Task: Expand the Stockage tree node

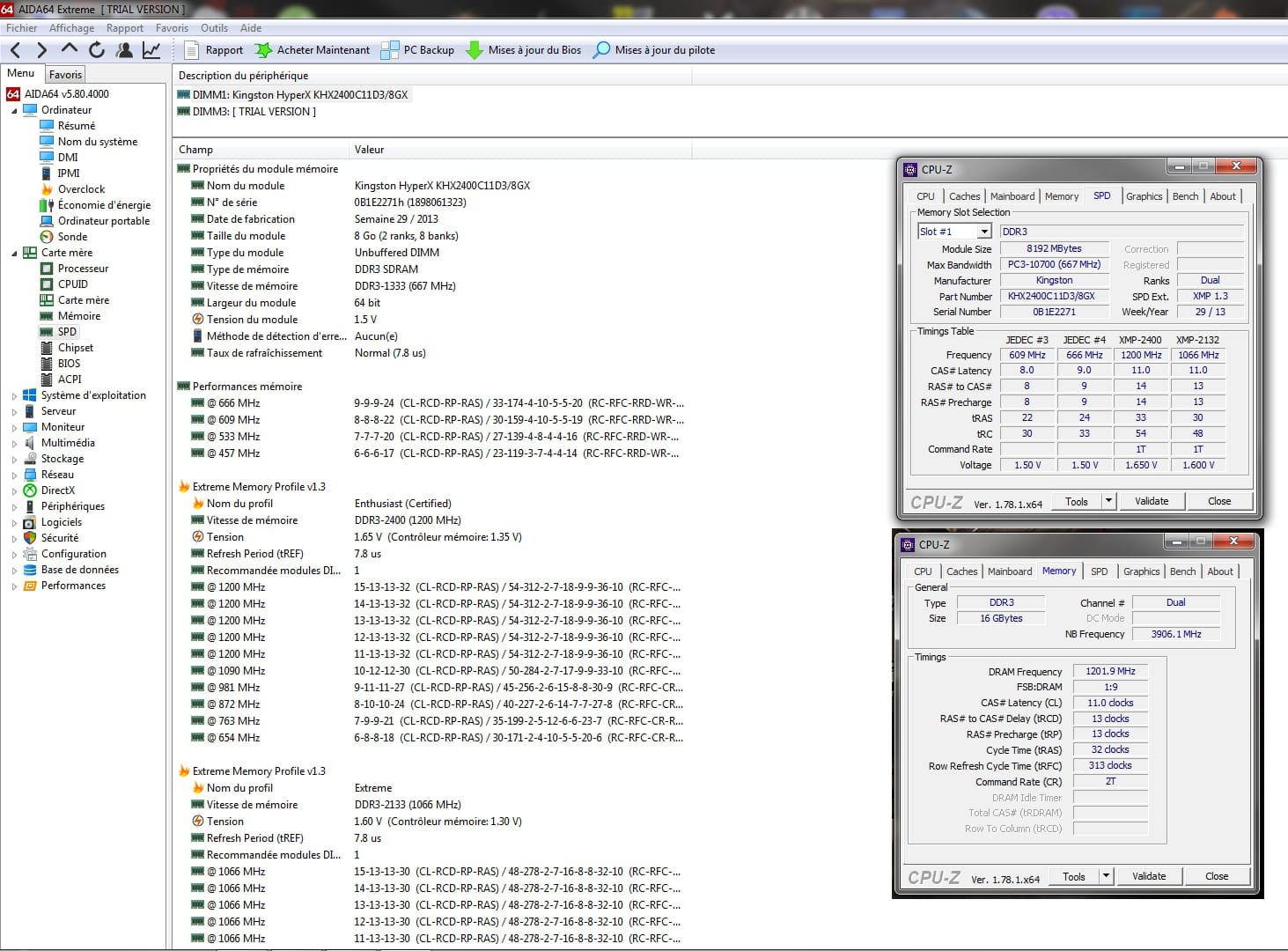Action: coord(14,460)
